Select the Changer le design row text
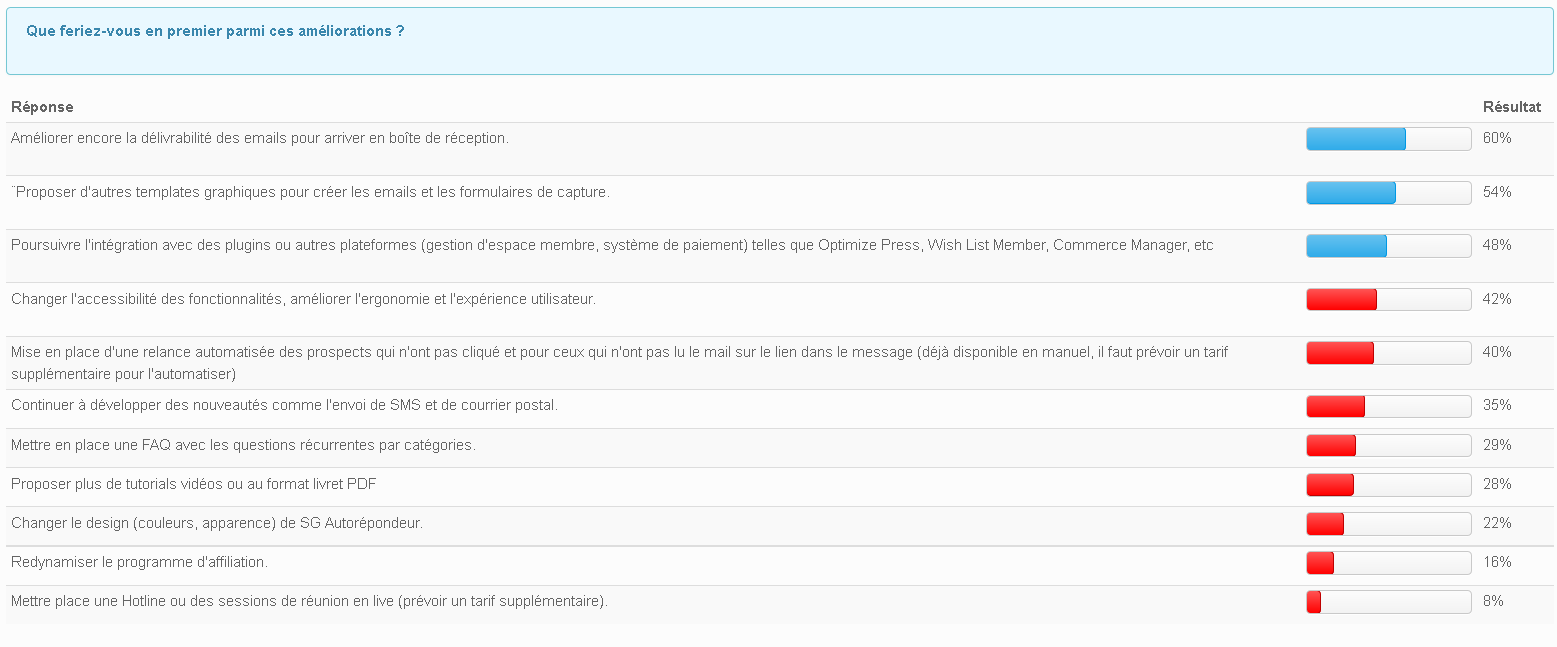This screenshot has width=1557, height=647. click(x=217, y=523)
